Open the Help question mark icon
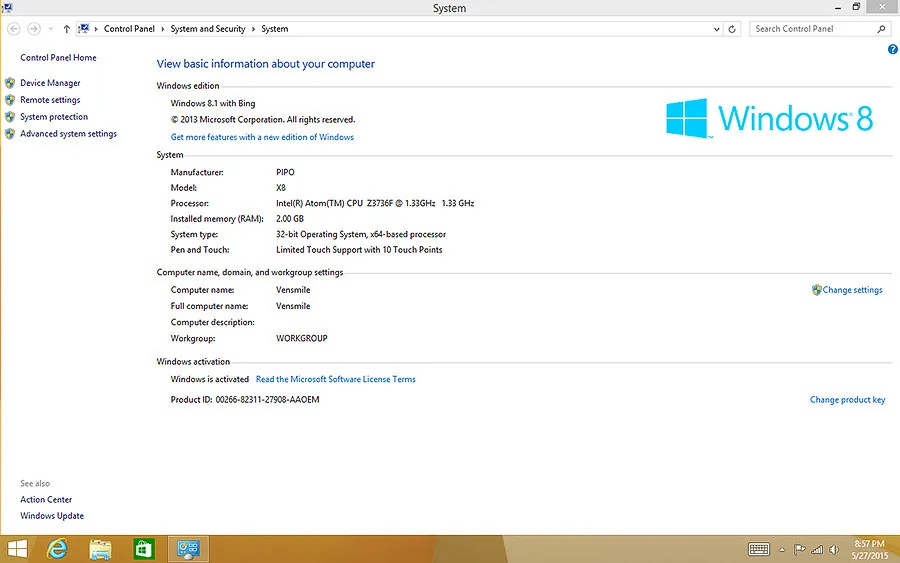Image resolution: width=900 pixels, height=563 pixels. (893, 49)
